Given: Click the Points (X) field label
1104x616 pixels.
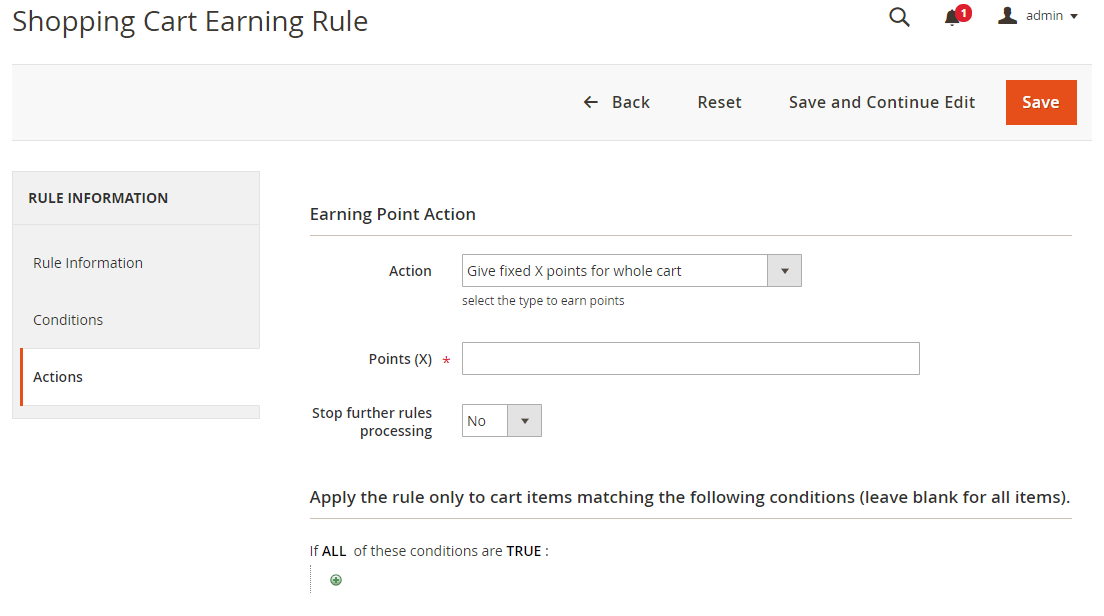Looking at the screenshot, I should [400, 359].
